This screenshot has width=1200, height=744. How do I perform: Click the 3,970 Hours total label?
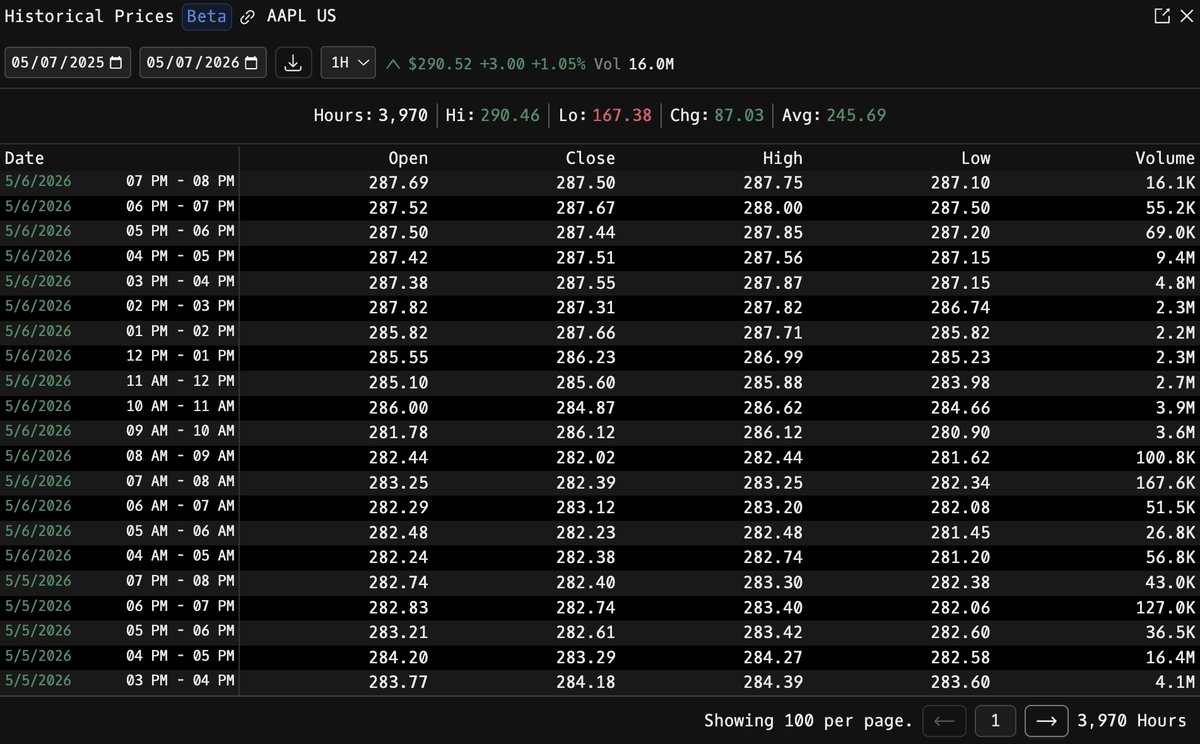coord(1132,720)
